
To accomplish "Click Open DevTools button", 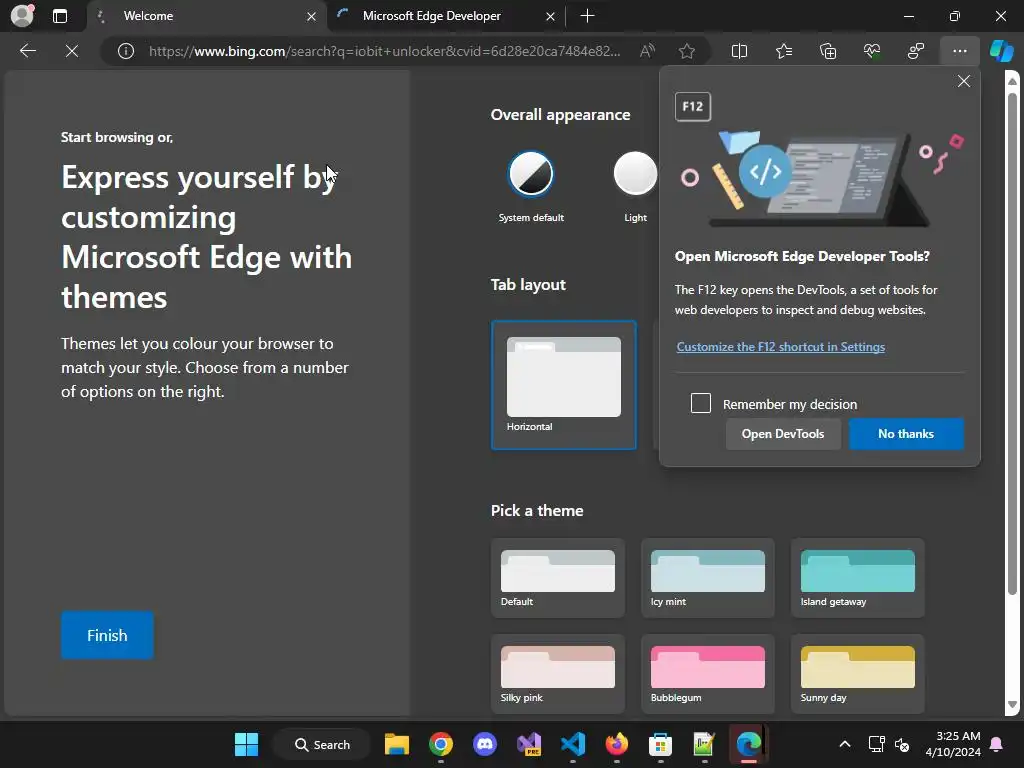I will pos(783,434).
